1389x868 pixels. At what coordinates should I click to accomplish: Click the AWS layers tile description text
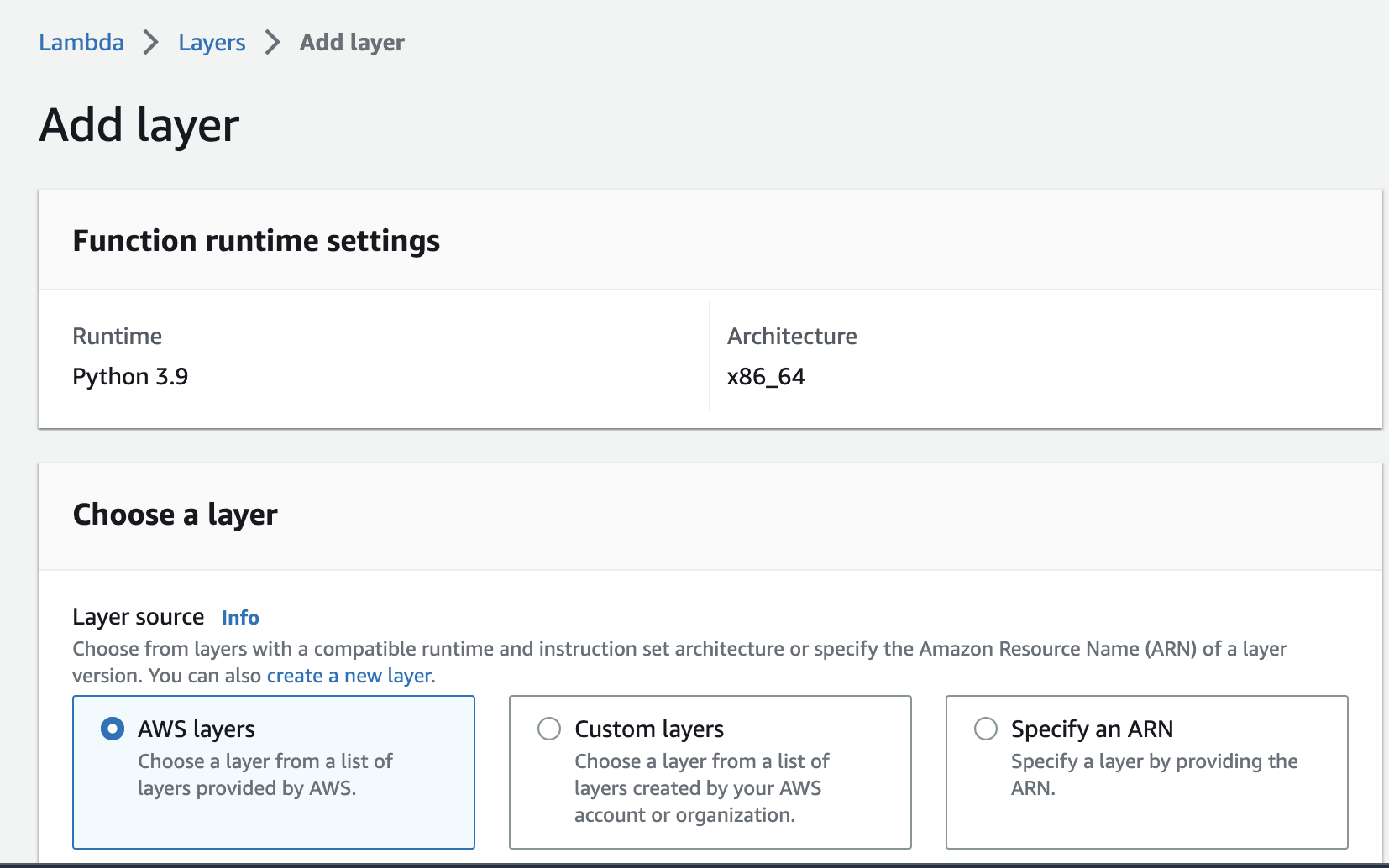point(265,775)
